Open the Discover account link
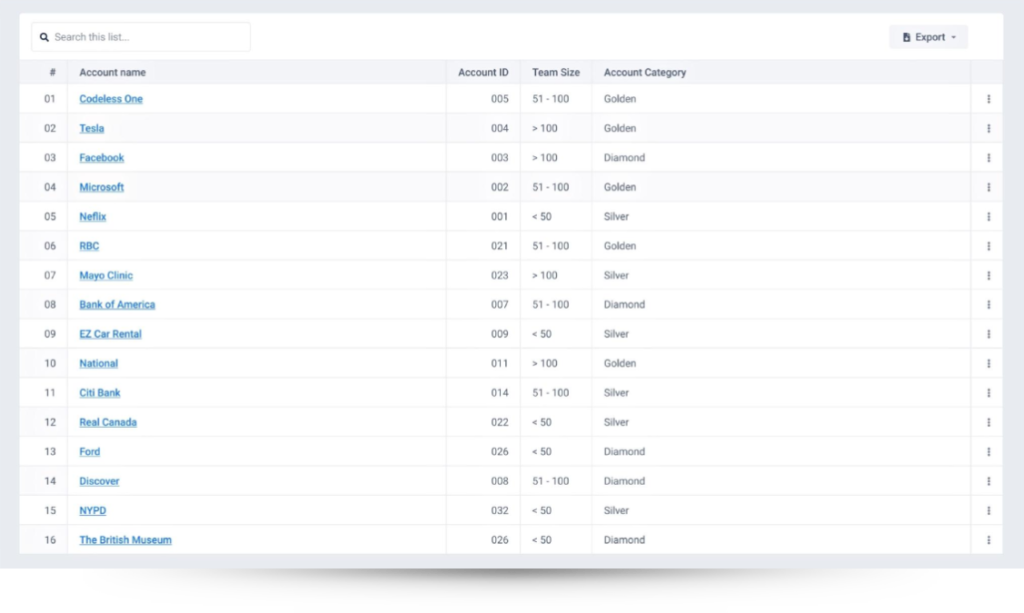1024x613 pixels. 99,481
